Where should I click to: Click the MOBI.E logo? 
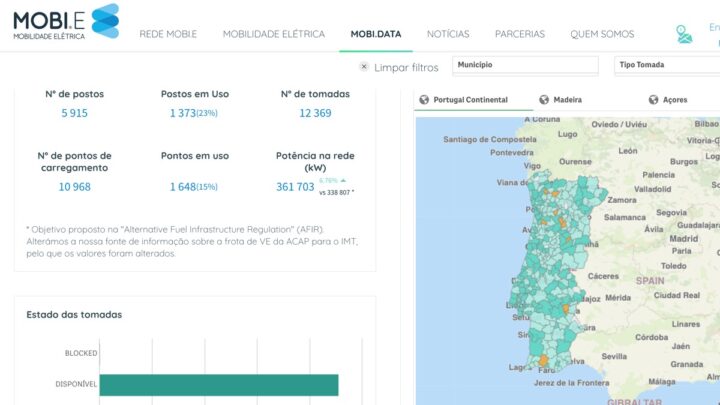point(65,23)
